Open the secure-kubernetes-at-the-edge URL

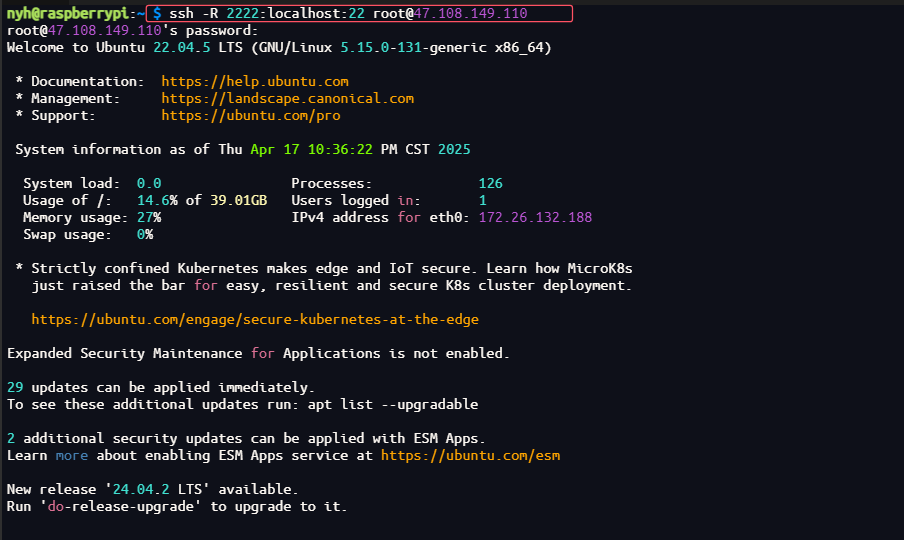coord(255,319)
